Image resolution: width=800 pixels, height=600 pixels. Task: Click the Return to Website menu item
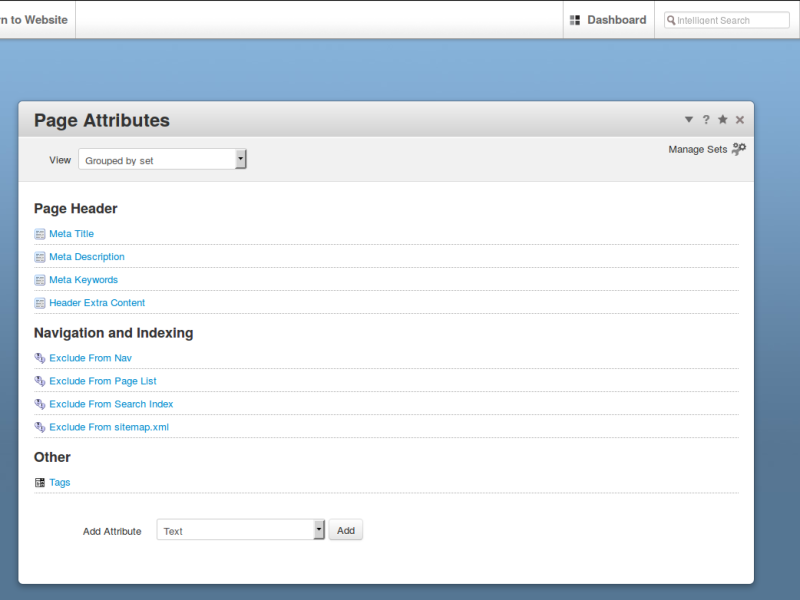pyautogui.click(x=37, y=20)
